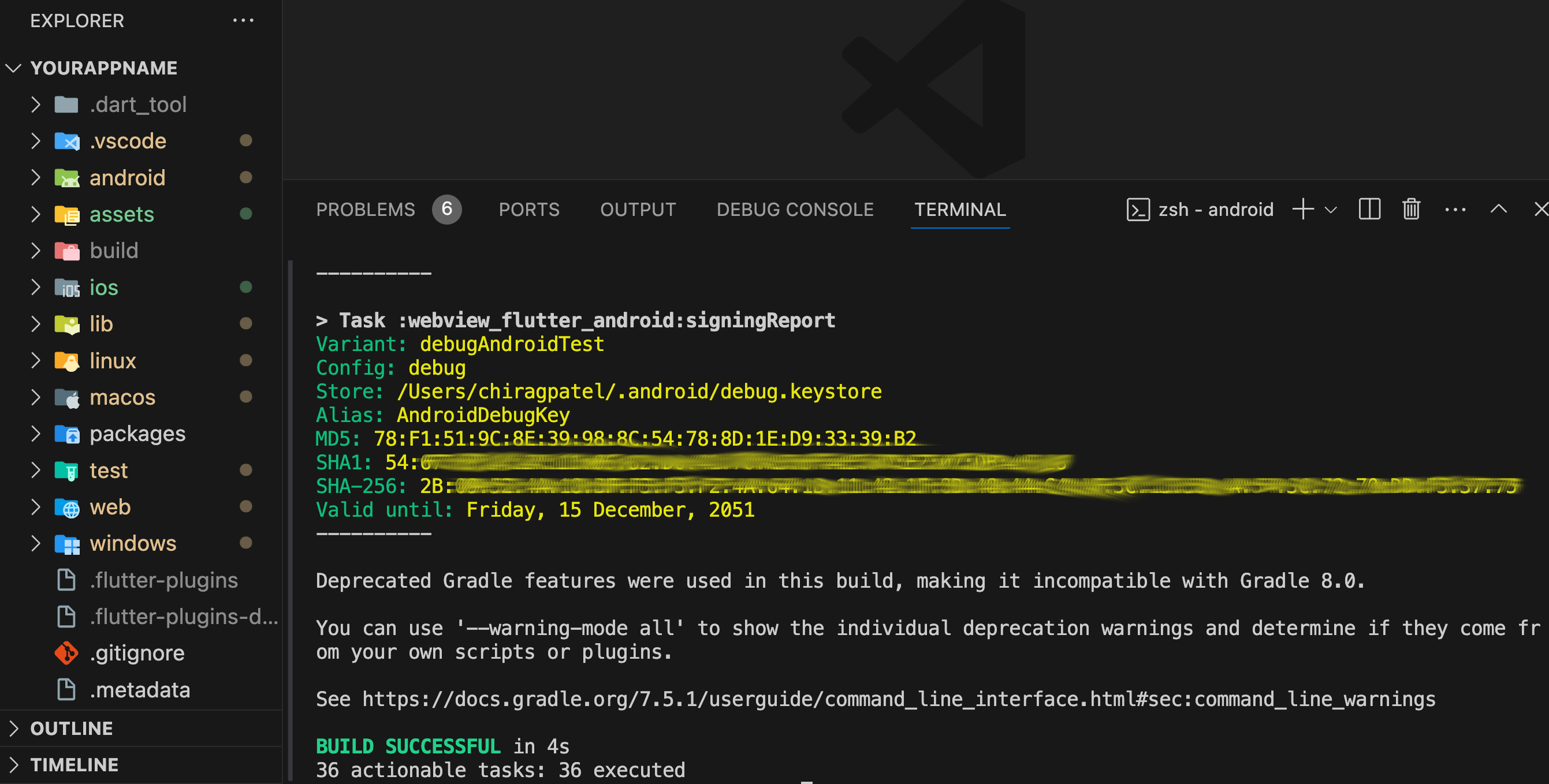The image size is (1549, 784).
Task: Open the .metadata file
Action: pyautogui.click(x=139, y=689)
